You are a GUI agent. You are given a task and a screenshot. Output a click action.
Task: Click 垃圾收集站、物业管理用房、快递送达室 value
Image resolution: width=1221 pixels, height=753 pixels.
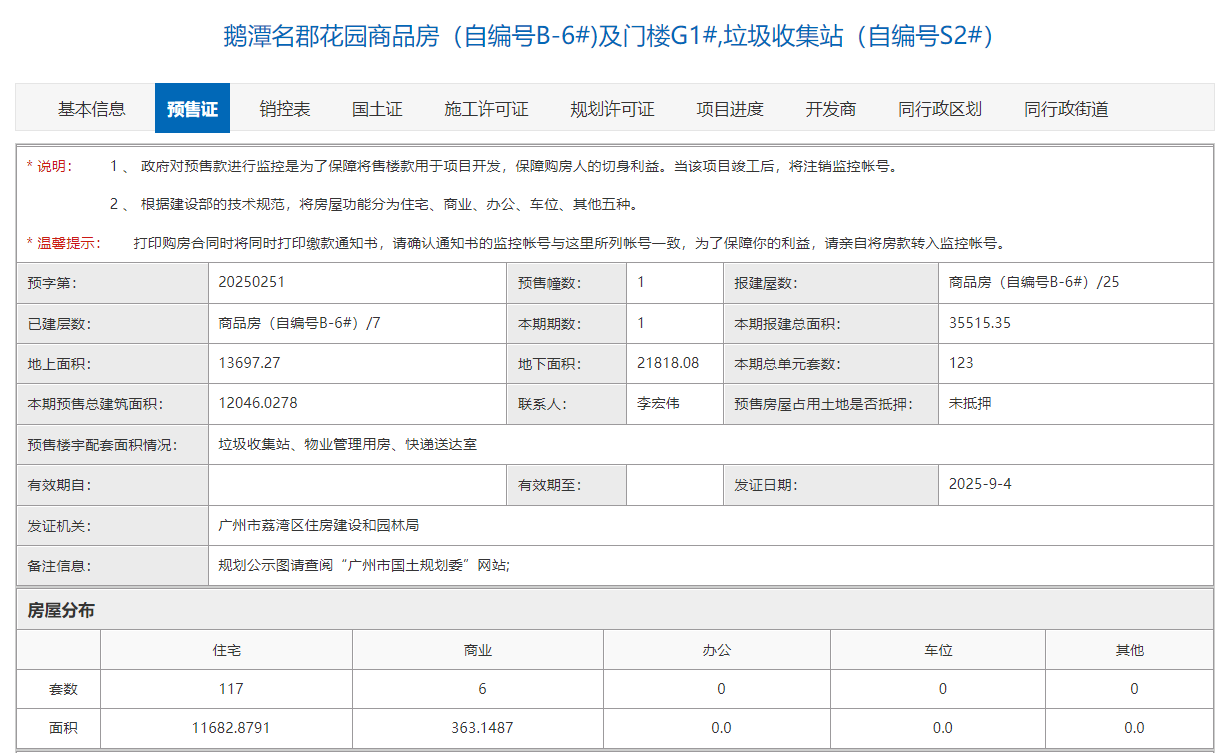coord(348,444)
